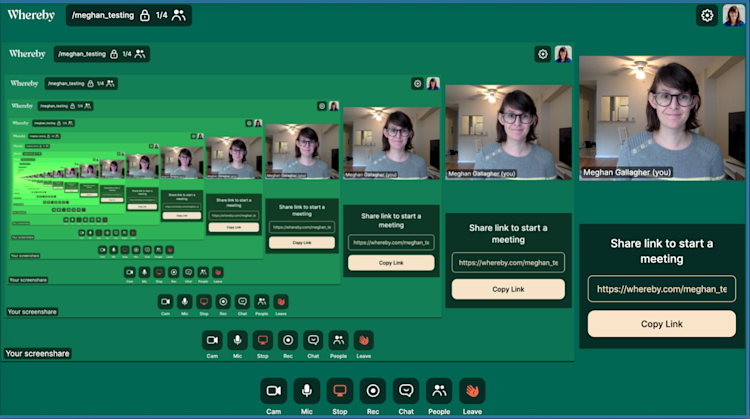Open profile avatar in top-right header
750x419 pixels.
click(x=734, y=15)
